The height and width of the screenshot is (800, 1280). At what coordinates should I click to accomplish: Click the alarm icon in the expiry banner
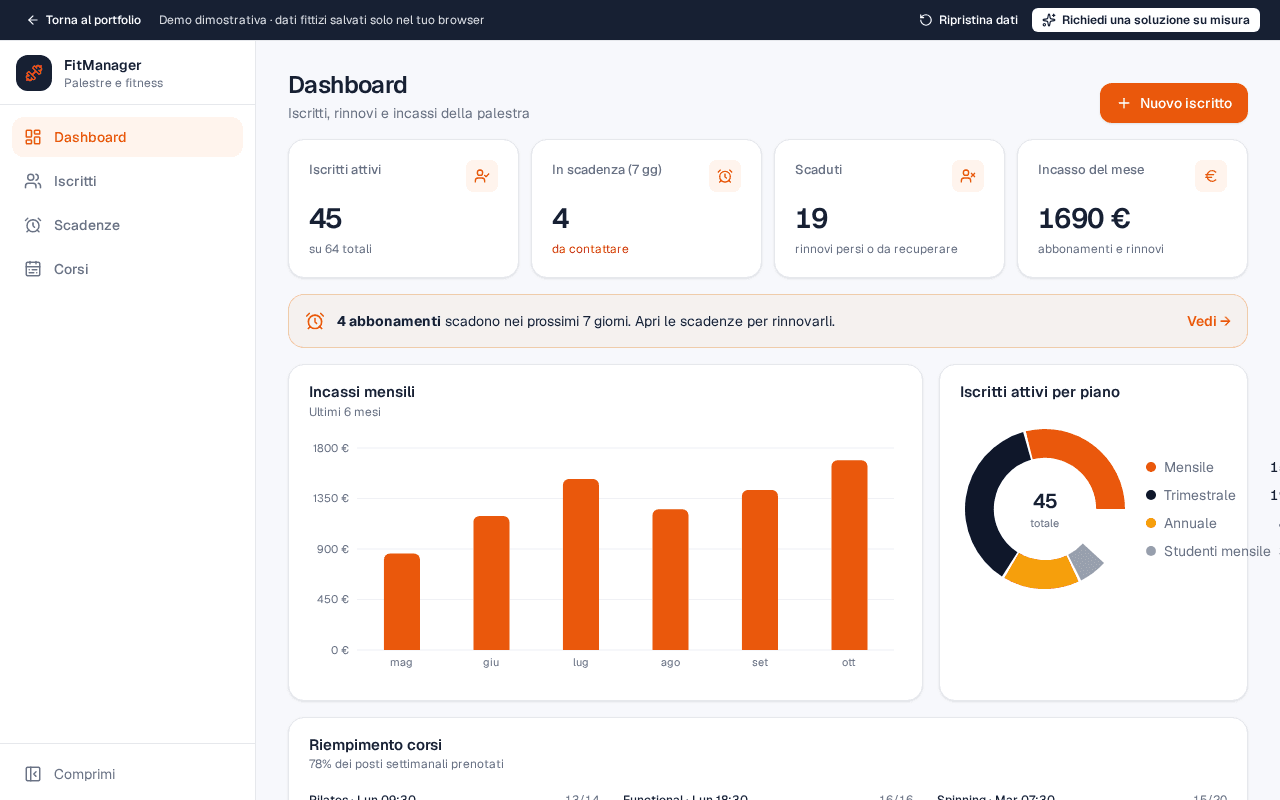pos(315,321)
